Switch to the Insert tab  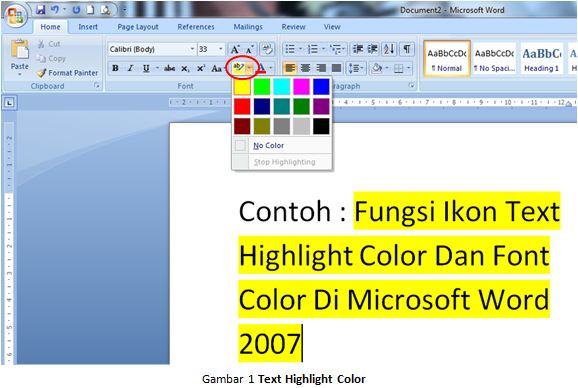tap(88, 27)
